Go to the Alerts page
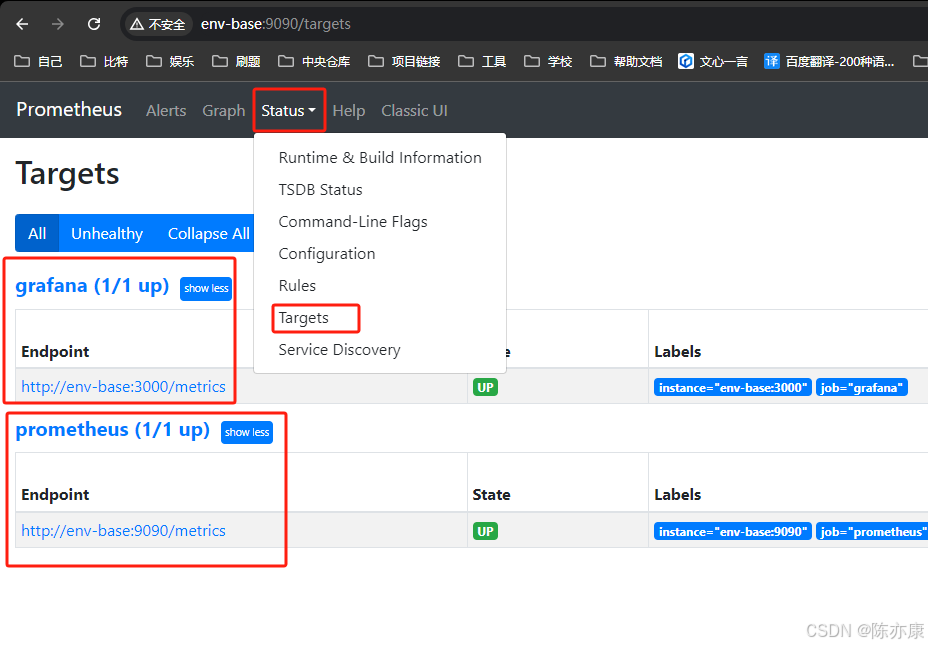928x646 pixels. tap(166, 111)
